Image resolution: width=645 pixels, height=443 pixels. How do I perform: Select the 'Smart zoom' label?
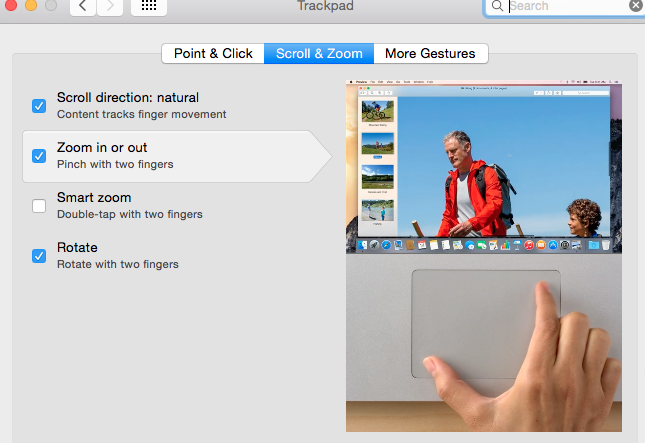click(94, 197)
